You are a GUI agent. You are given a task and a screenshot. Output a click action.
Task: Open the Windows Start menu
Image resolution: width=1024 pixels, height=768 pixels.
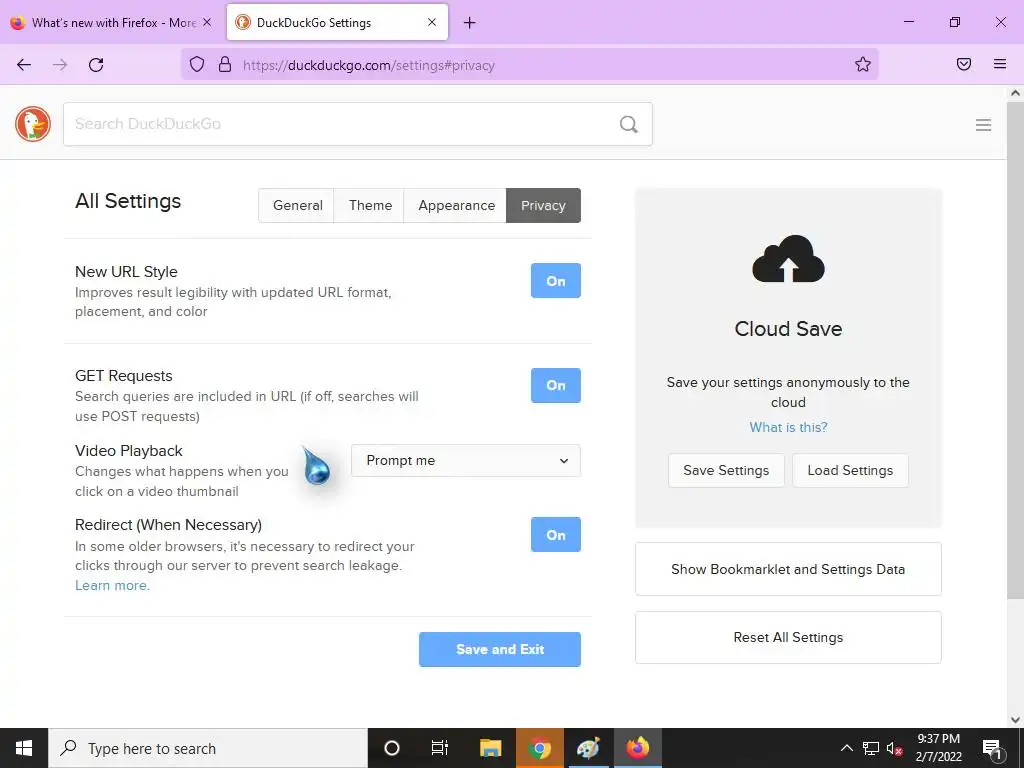click(24, 748)
